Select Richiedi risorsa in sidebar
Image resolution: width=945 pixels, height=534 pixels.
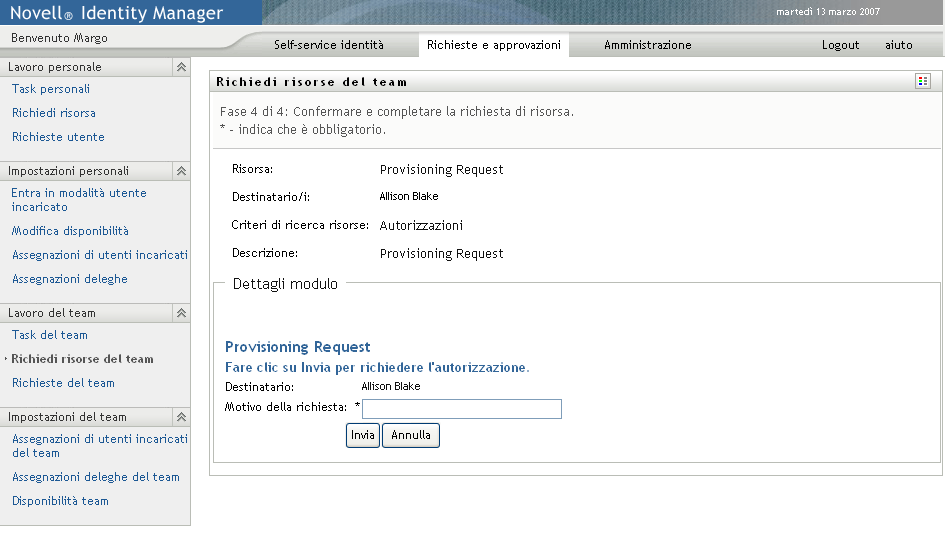(x=54, y=113)
